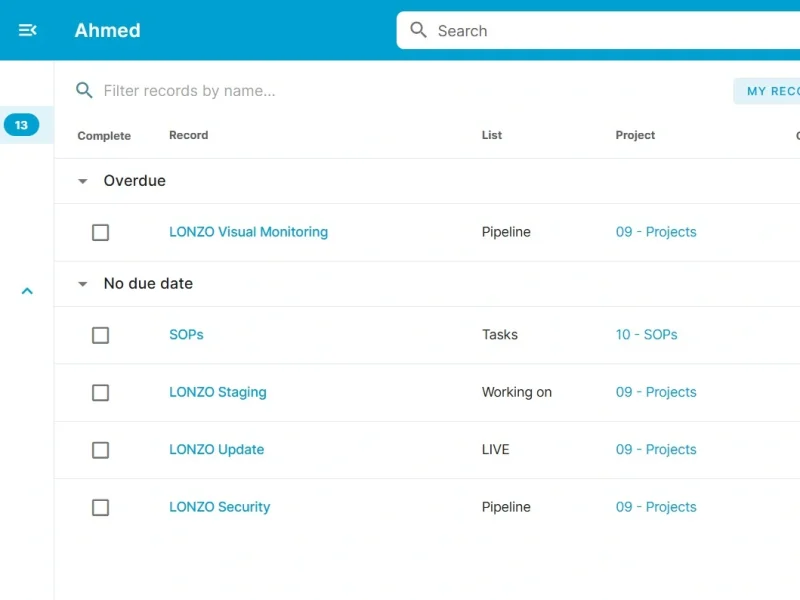Check the LONZO Security checkbox
The height and width of the screenshot is (600, 800).
(x=101, y=508)
